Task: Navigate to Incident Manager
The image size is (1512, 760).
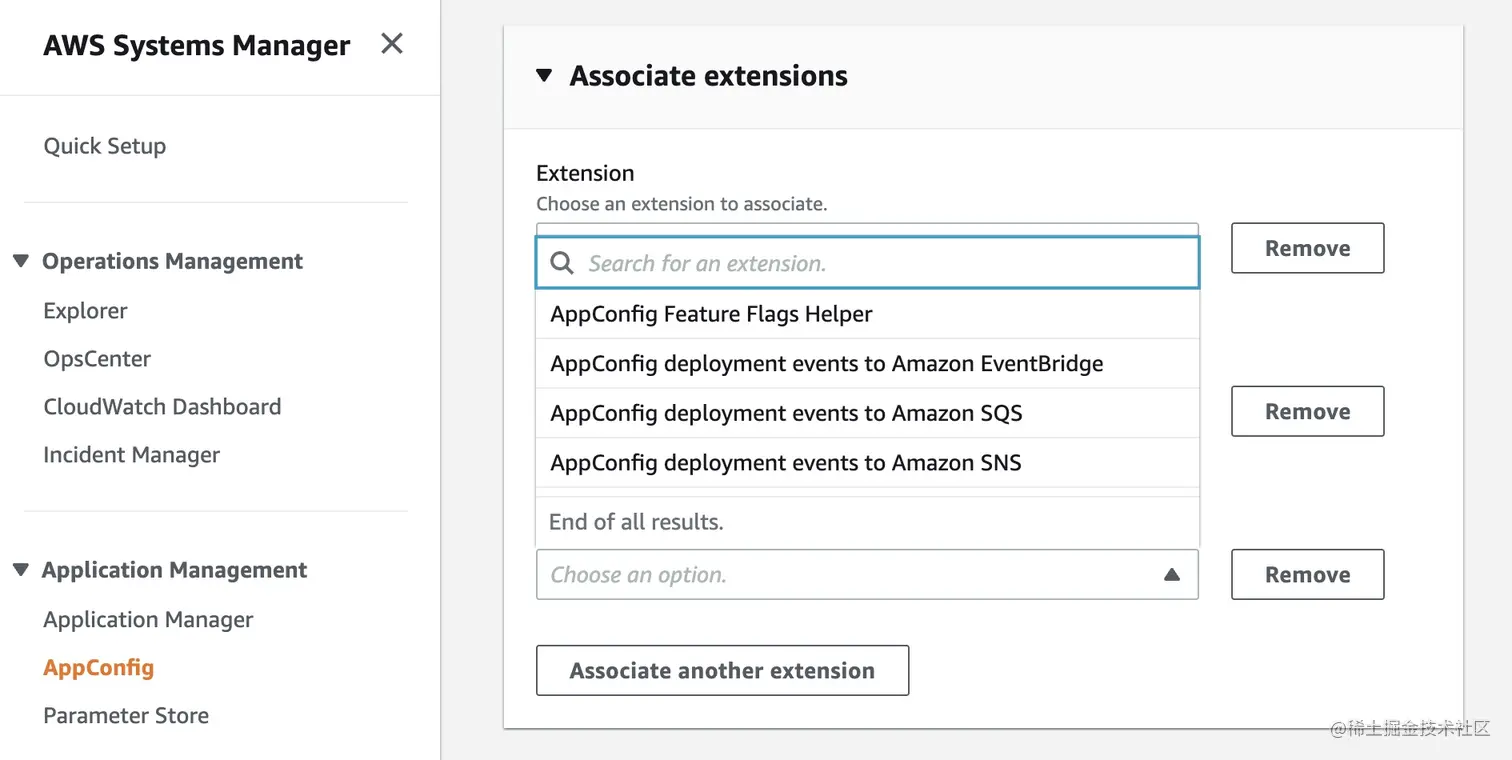Action: [132, 455]
